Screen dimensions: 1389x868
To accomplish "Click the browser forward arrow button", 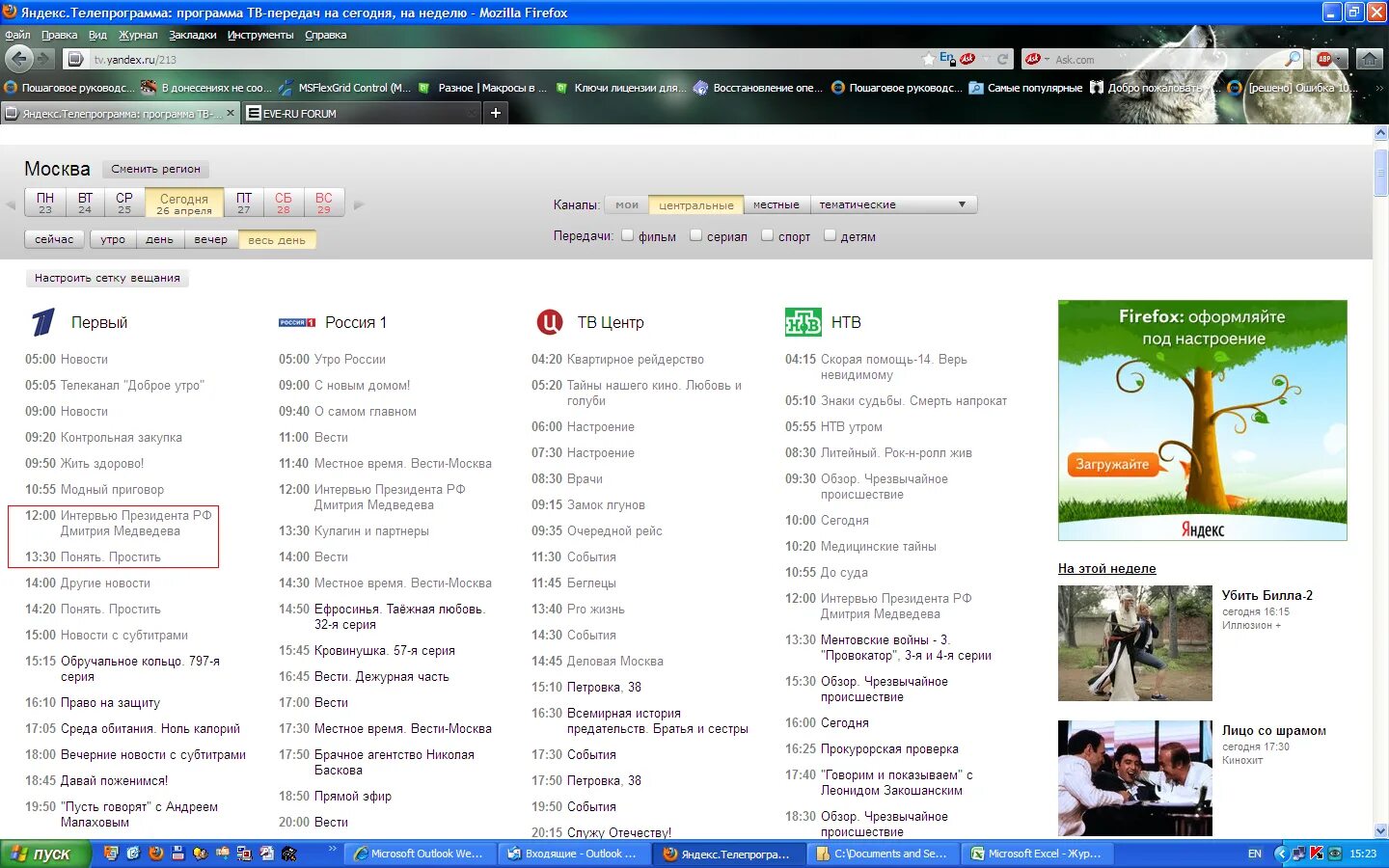I will (43, 59).
